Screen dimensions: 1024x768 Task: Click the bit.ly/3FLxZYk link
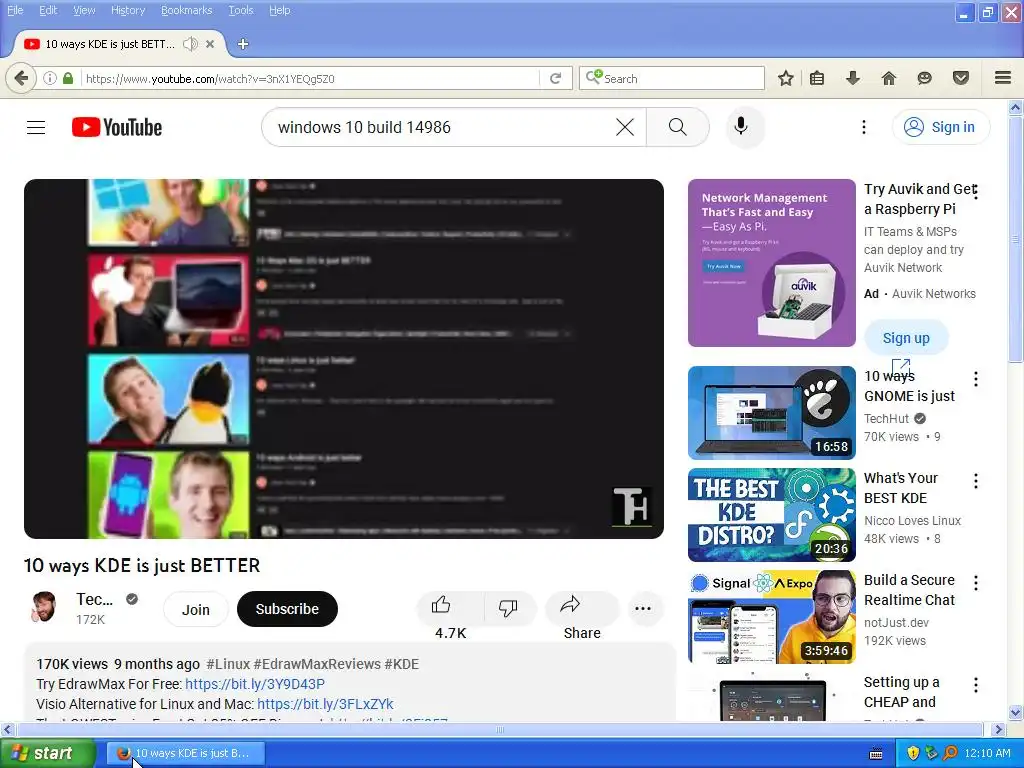pos(325,704)
